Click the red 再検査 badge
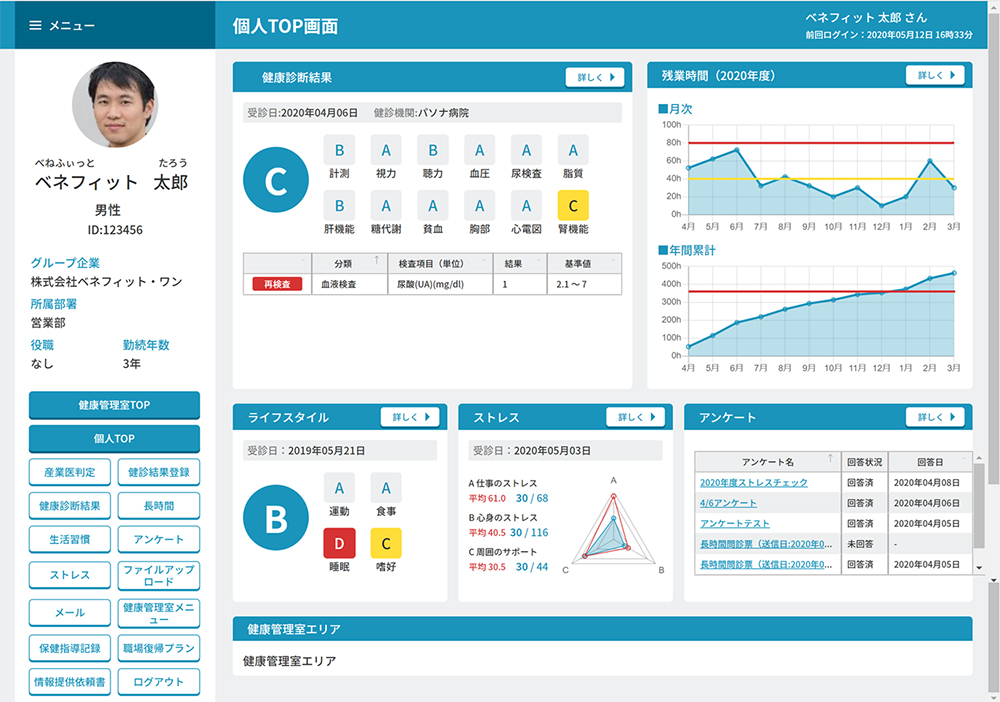Viewport: 1000px width, 702px height. point(276,284)
